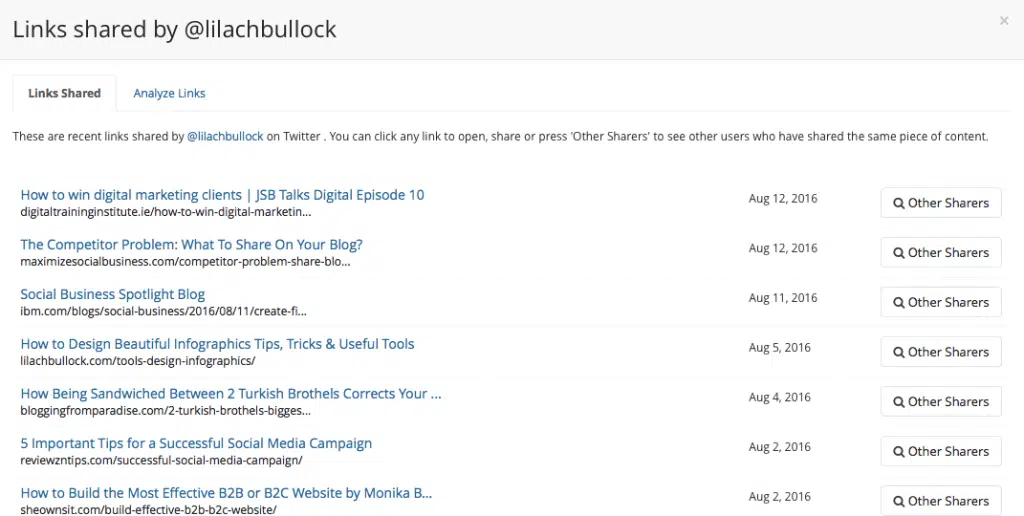This screenshot has width=1024, height=516.
Task: Click Other Sharers for Social Media Campaign row
Action: click(941, 451)
